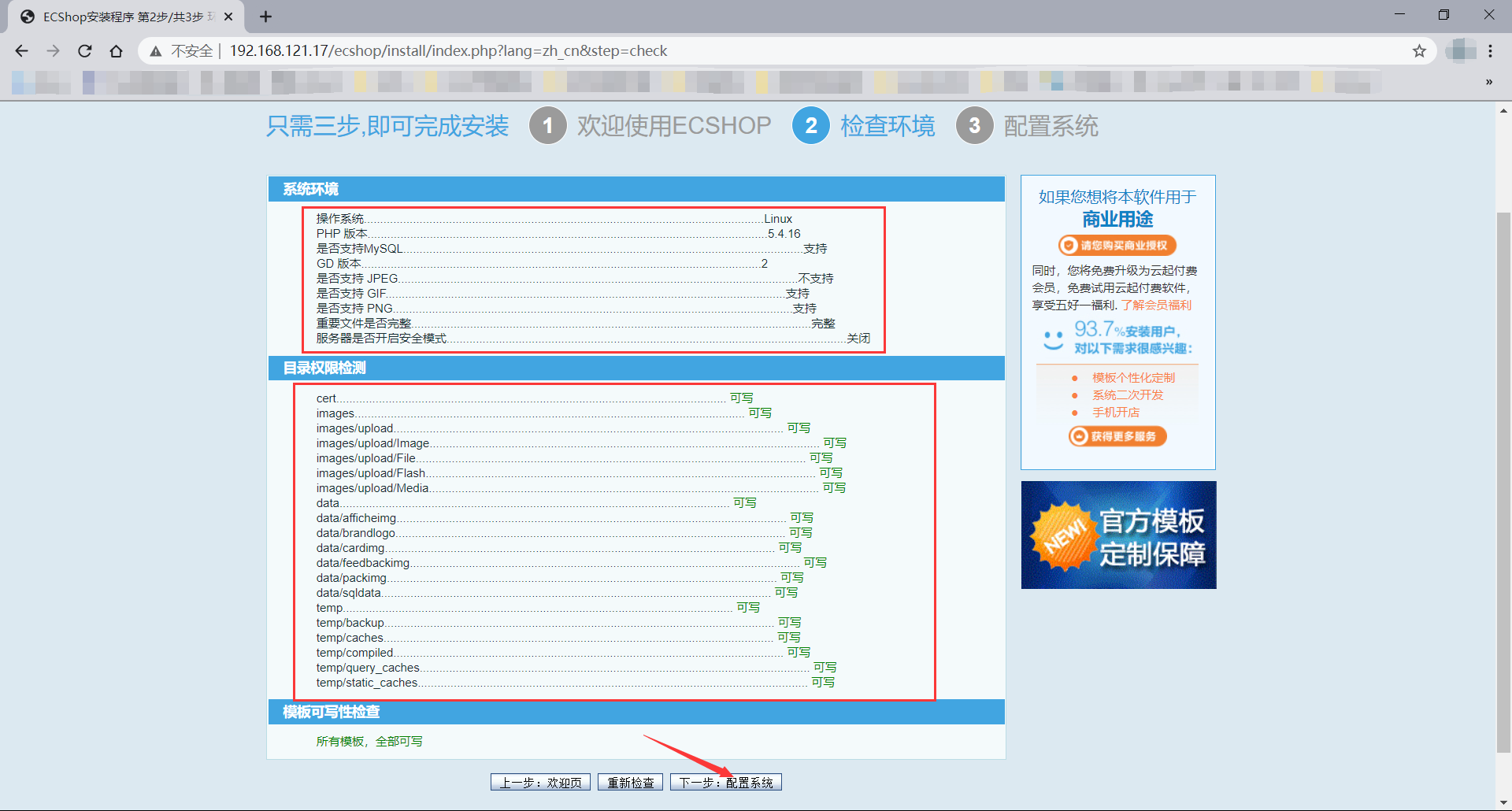Click the scrollbar up arrow

[1503, 111]
